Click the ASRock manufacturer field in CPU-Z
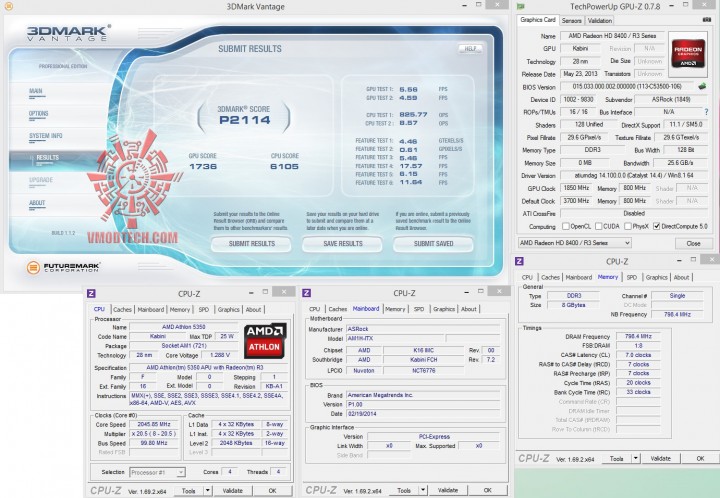Image resolution: width=720 pixels, height=498 pixels. click(423, 329)
